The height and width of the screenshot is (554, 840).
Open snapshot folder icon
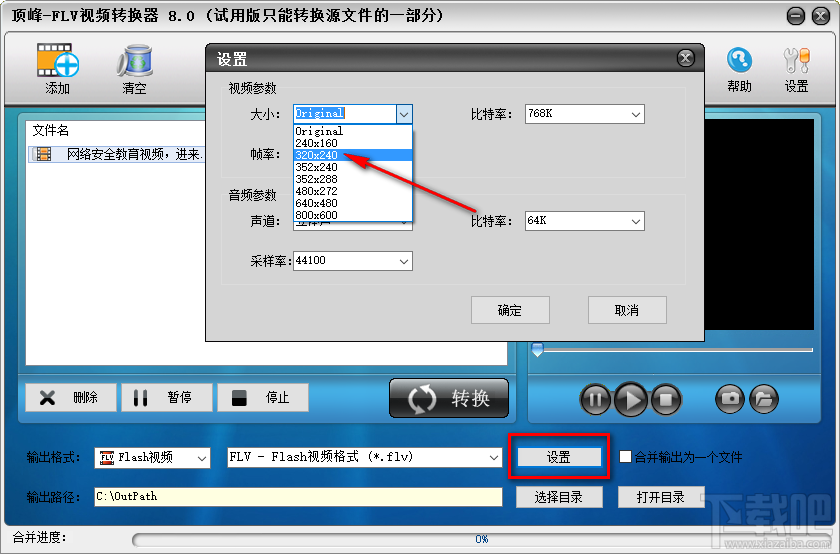tap(763, 399)
